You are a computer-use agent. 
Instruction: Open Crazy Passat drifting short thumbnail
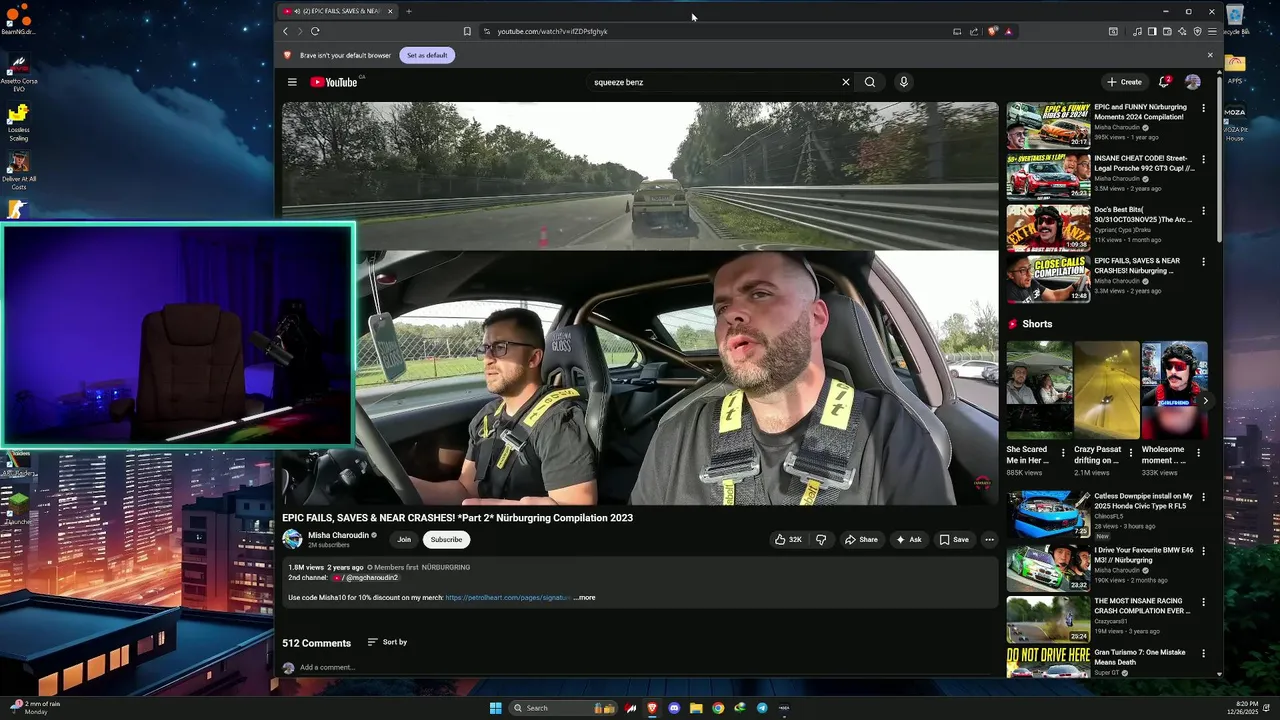coord(1106,390)
